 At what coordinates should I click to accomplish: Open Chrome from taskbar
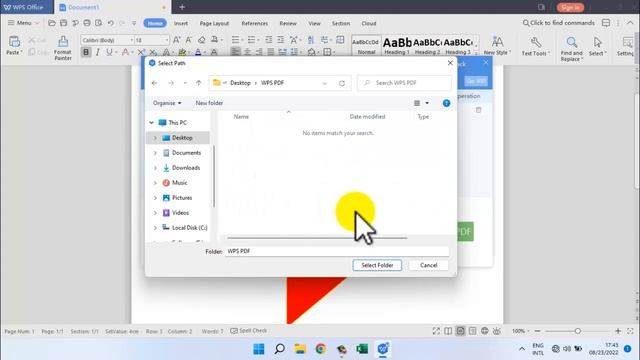321,349
